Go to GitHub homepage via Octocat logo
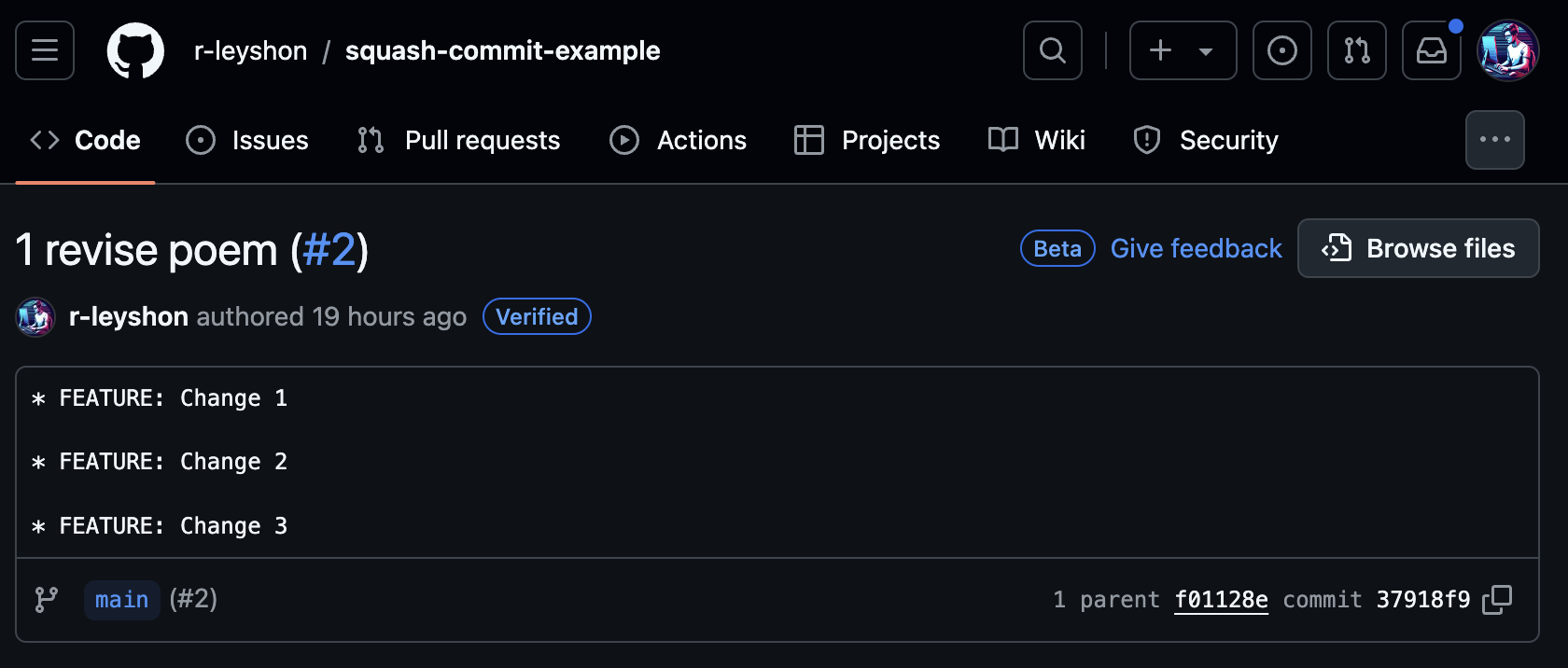 135,50
